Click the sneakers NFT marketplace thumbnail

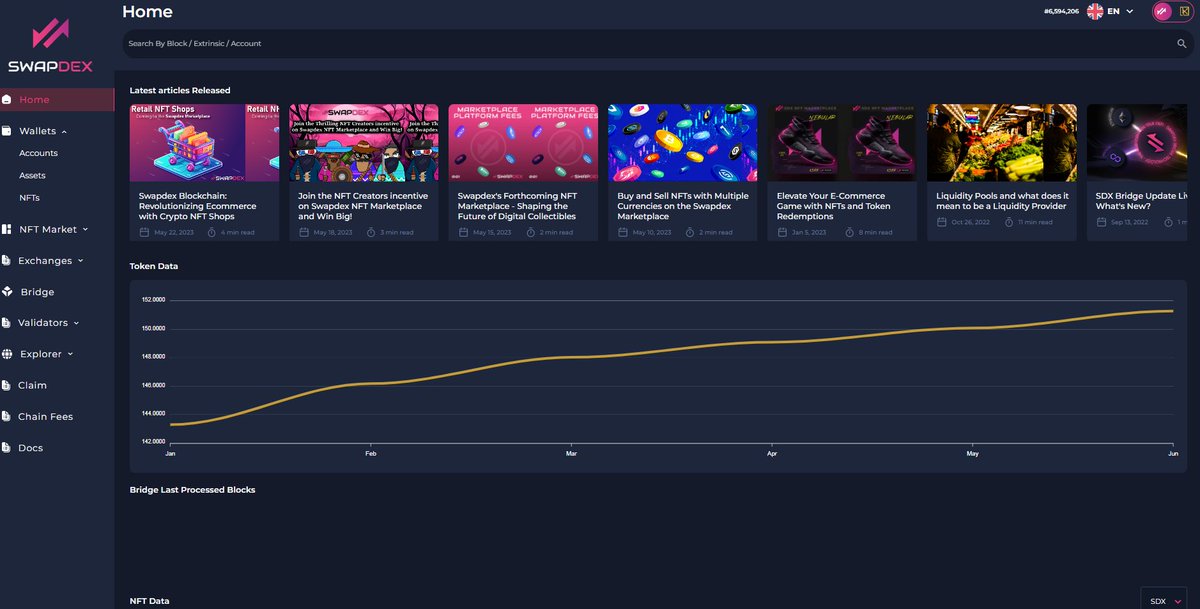[842, 143]
